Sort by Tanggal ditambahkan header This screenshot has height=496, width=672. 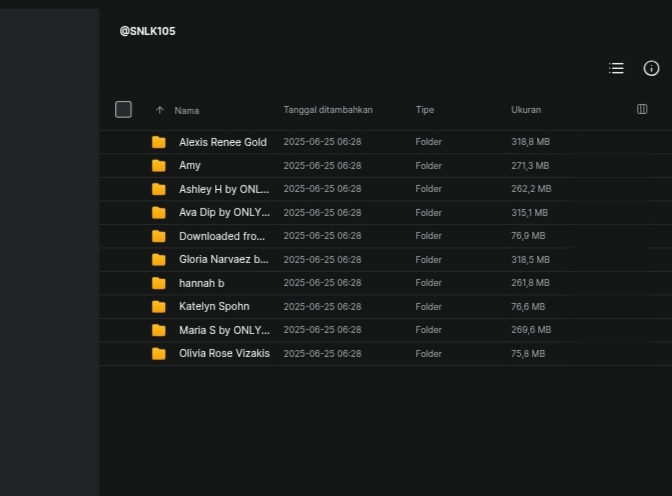(328, 110)
